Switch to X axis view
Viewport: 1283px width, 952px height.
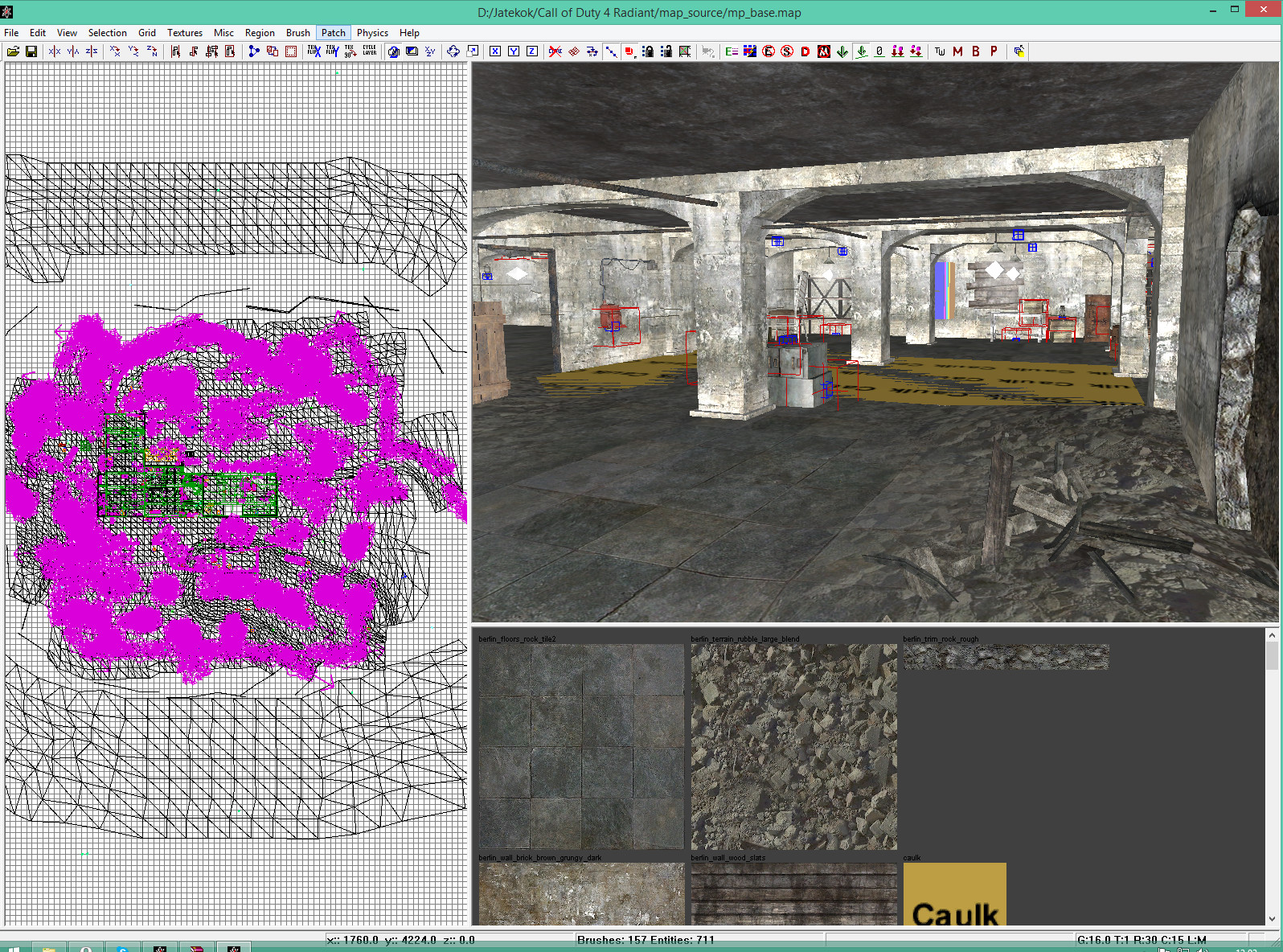[495, 51]
